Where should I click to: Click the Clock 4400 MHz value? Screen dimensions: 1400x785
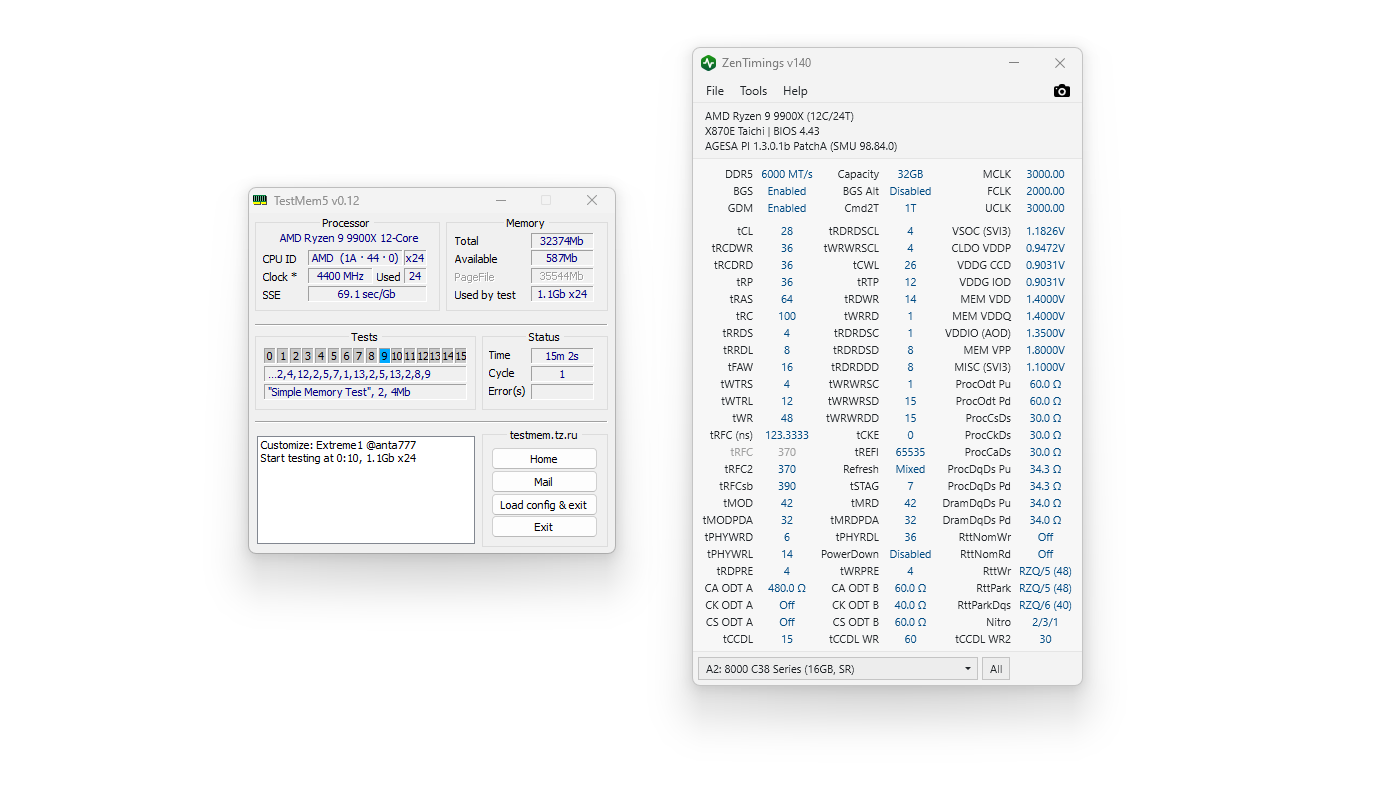tap(340, 277)
